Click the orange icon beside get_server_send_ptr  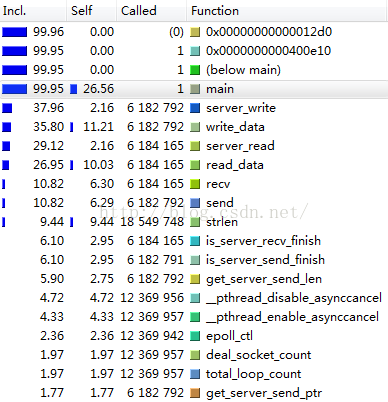(x=195, y=393)
